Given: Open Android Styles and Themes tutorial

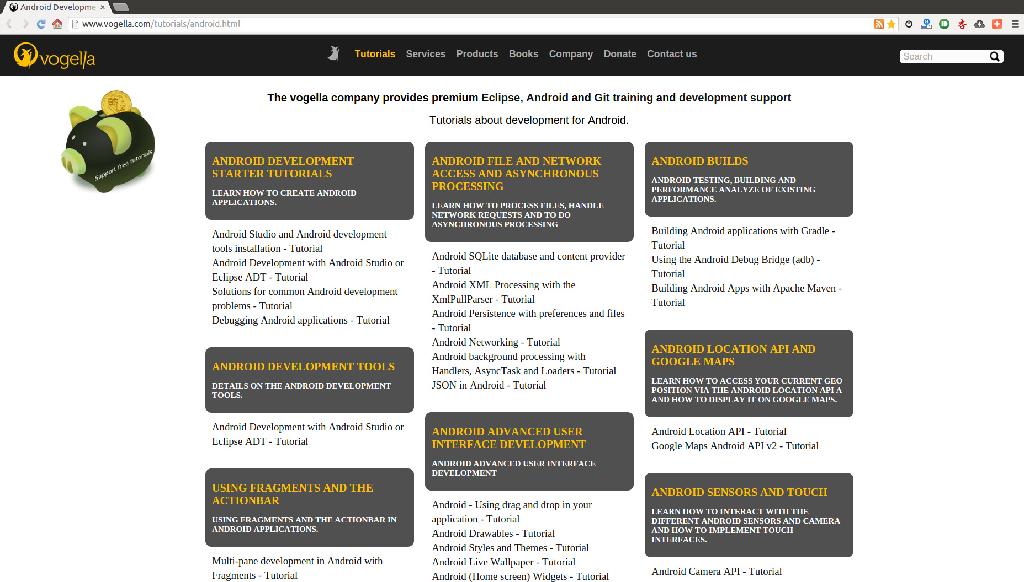Looking at the screenshot, I should (x=510, y=548).
